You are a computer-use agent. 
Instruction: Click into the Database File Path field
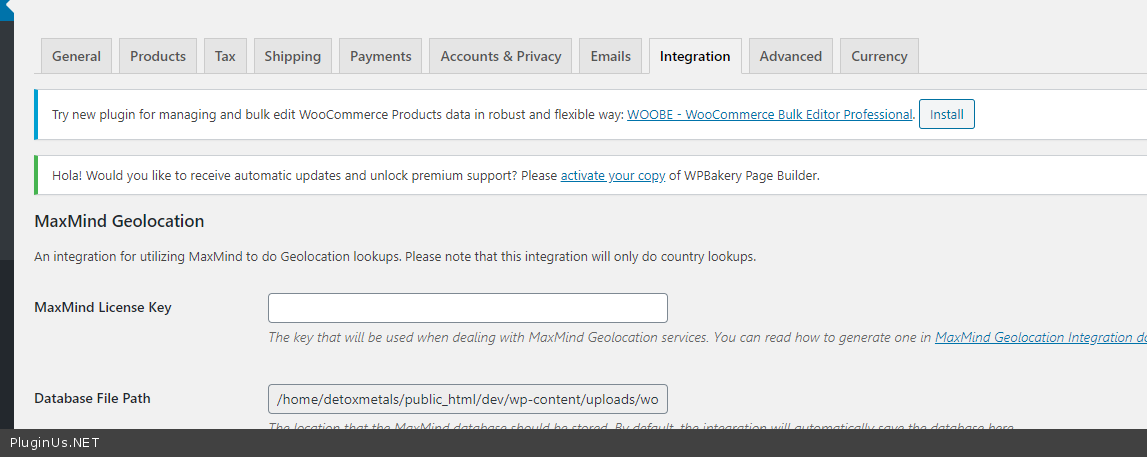[467, 399]
